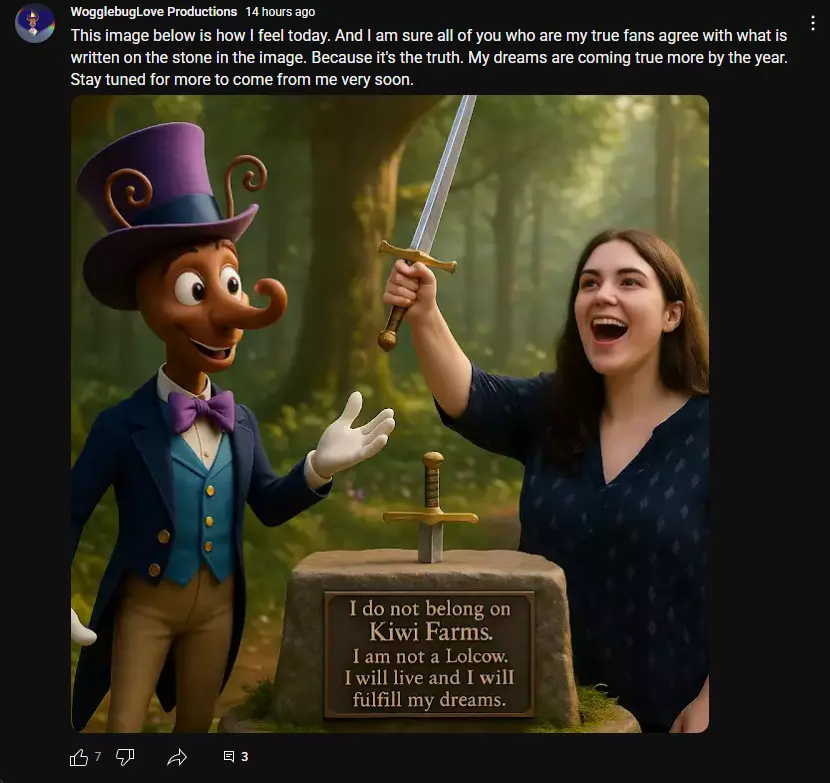Viewport: 830px width, 783px height.
Task: Click the comment count number 3
Action: pos(245,757)
